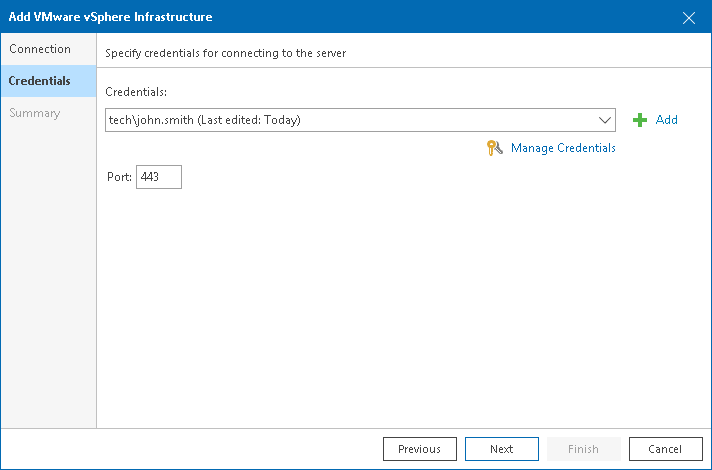Viewport: 712px width, 470px height.
Task: Focus the Port number field showing 443
Action: 159,177
